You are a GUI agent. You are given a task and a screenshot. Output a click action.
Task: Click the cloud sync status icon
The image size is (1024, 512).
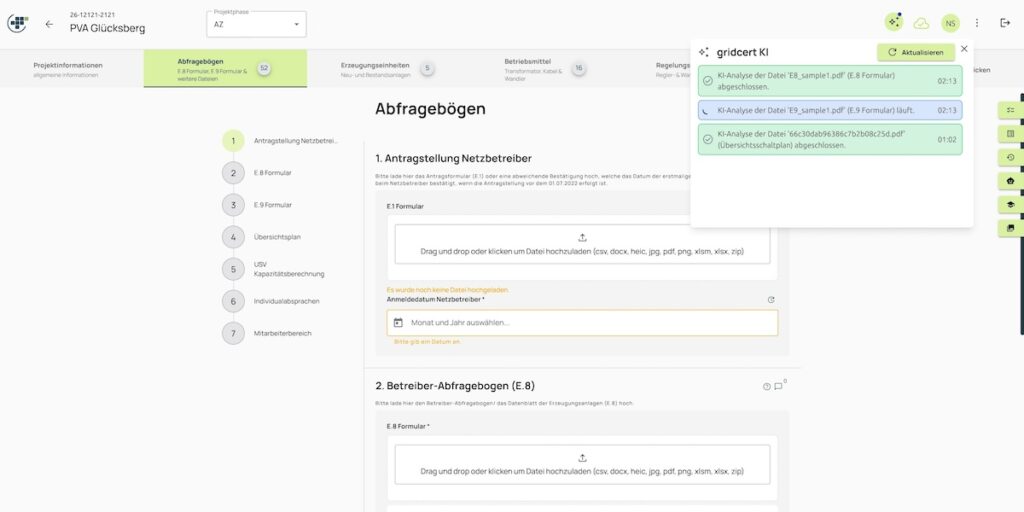[x=921, y=24]
